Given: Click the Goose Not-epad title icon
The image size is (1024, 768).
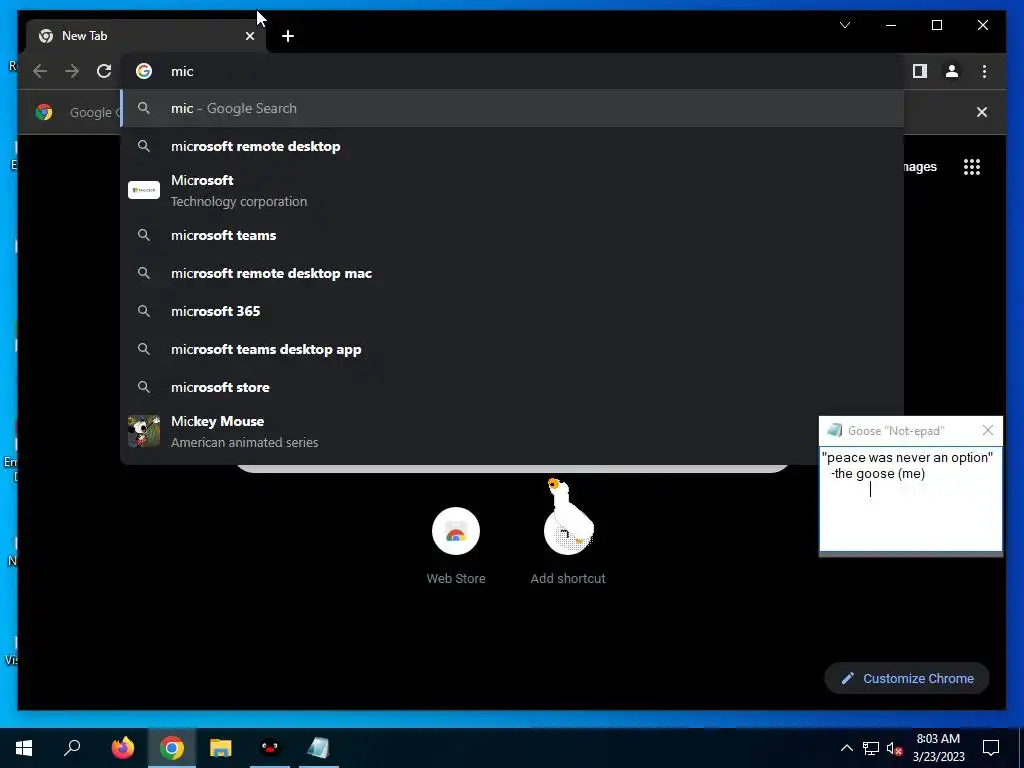Looking at the screenshot, I should click(834, 430).
